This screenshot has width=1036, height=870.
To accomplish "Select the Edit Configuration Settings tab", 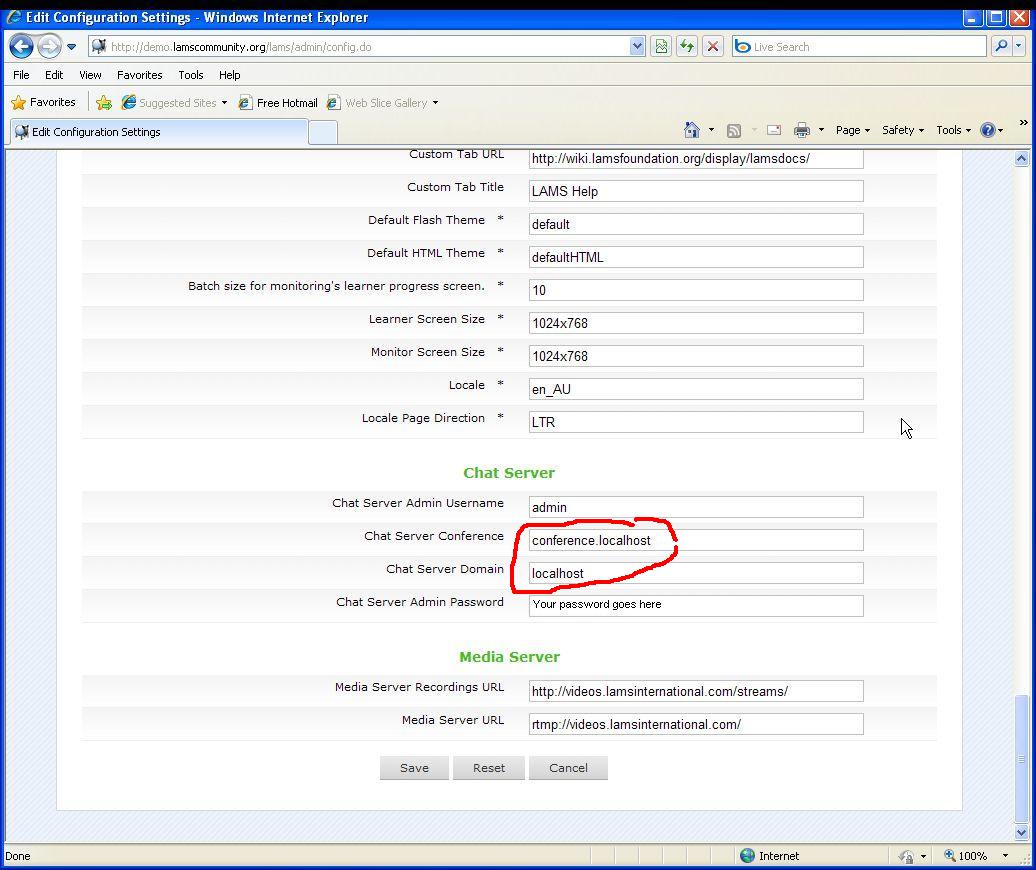I will (x=160, y=132).
